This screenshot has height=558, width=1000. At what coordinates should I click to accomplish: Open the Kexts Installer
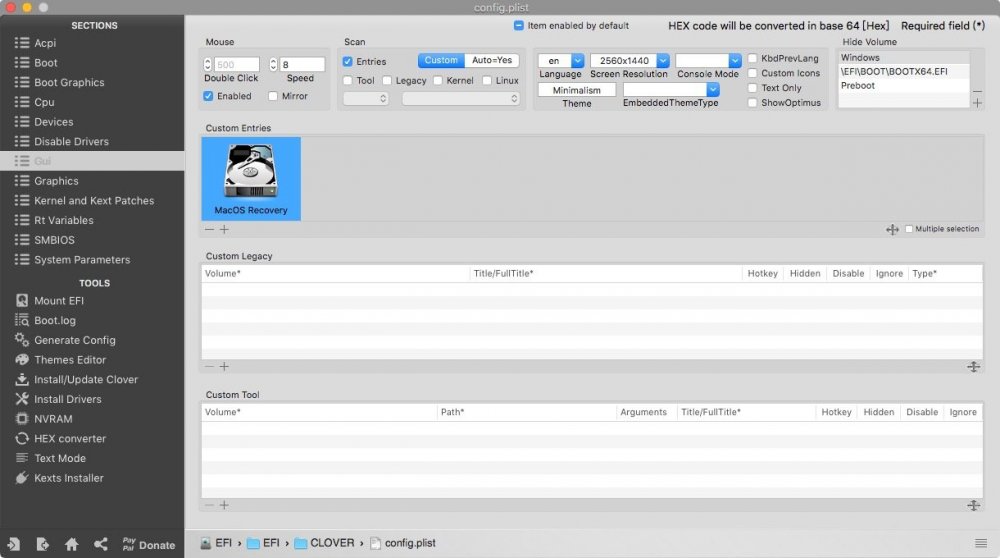click(68, 478)
